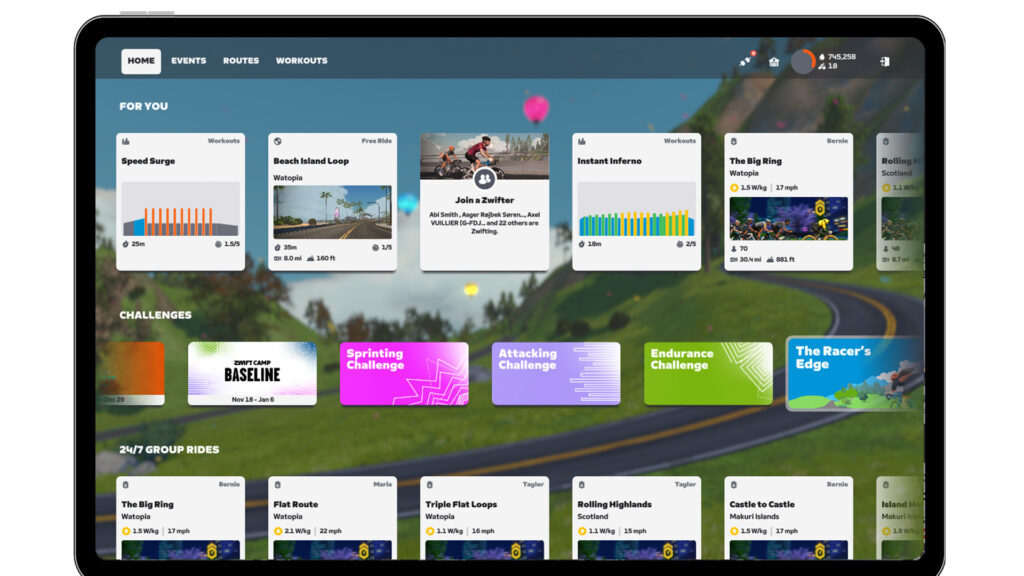The image size is (1024, 576).
Task: Select The Racer's Edge challenge card
Action: (x=855, y=374)
